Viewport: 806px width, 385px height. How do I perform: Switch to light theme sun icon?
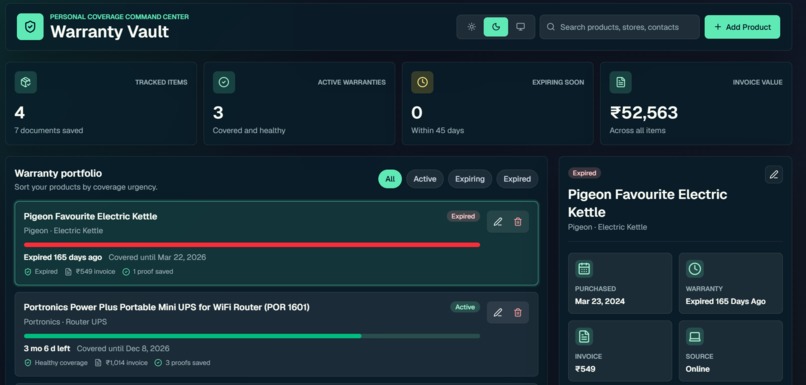pos(471,27)
